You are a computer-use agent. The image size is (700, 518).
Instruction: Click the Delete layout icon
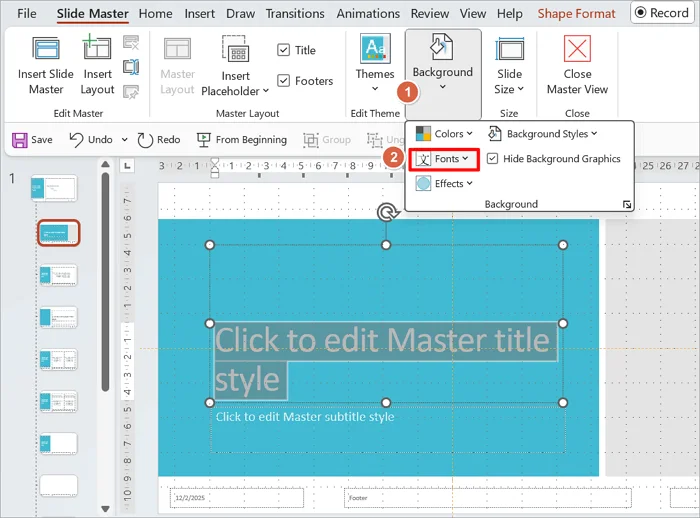click(131, 43)
